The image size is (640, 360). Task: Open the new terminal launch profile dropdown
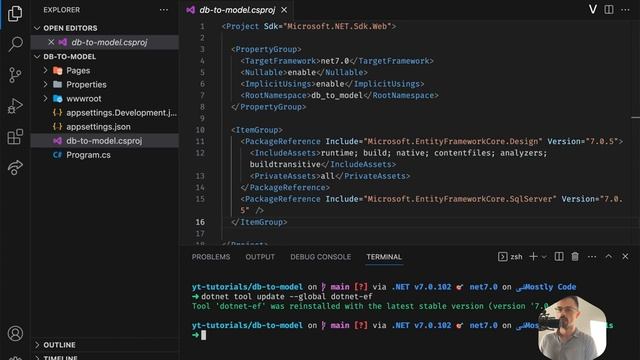point(544,257)
